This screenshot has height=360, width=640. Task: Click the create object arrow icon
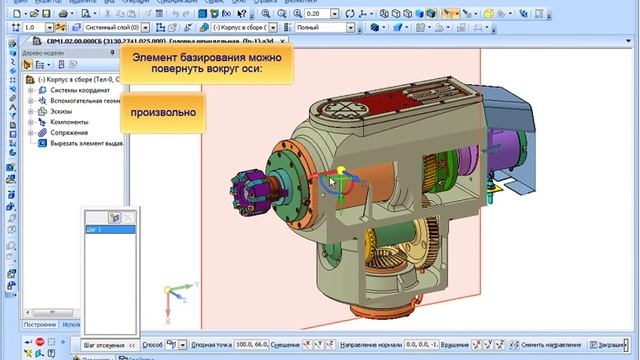(x=28, y=342)
